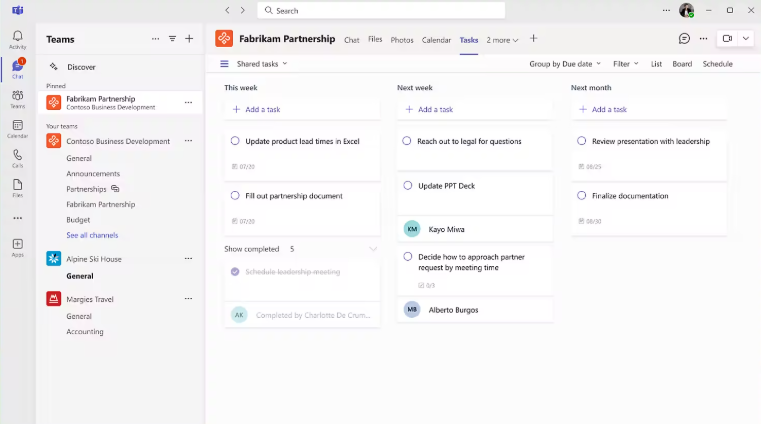Switch to Schedule view
The image size is (761, 424).
[x=717, y=64]
